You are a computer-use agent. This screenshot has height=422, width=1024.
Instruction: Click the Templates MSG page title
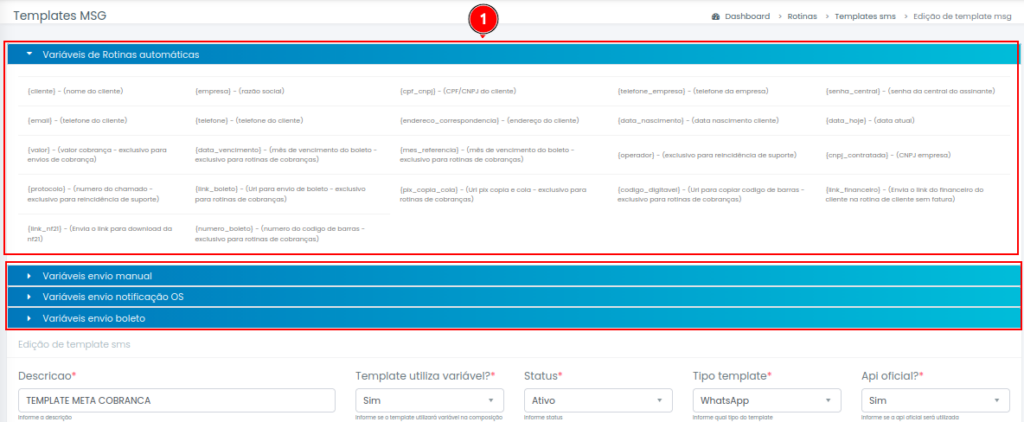(58, 17)
